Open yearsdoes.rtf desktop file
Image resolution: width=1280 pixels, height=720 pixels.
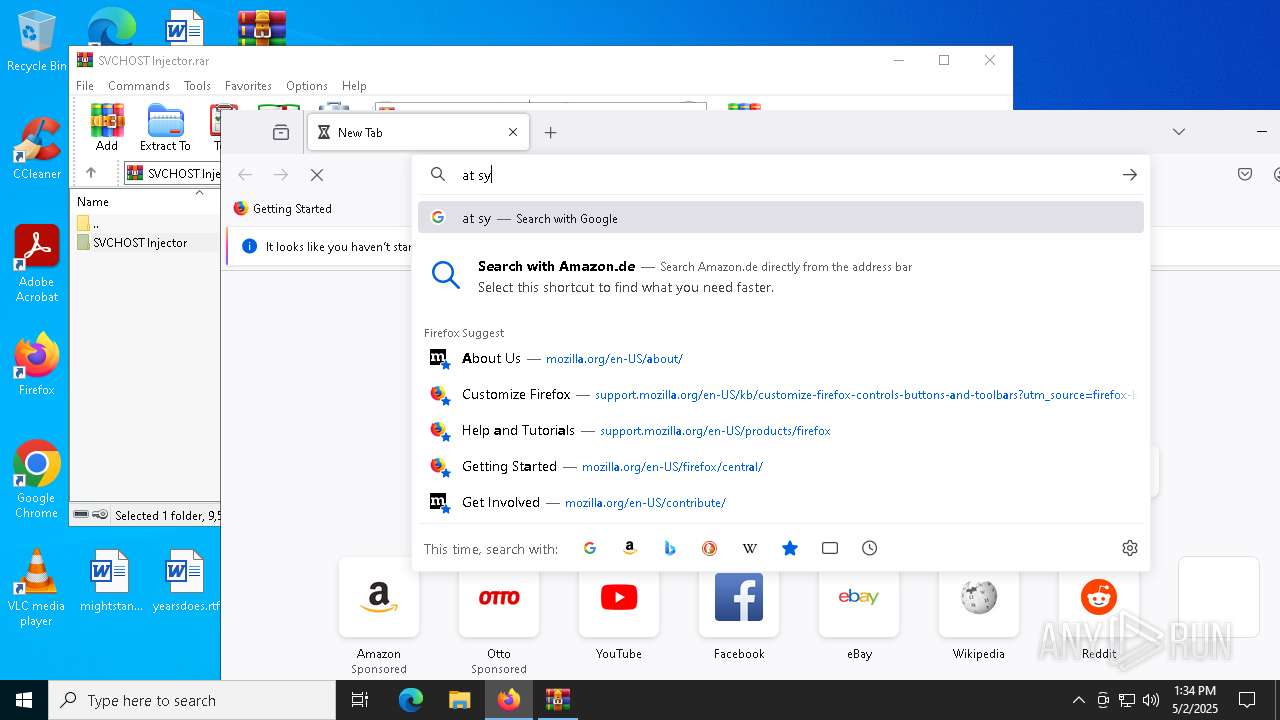point(185,580)
